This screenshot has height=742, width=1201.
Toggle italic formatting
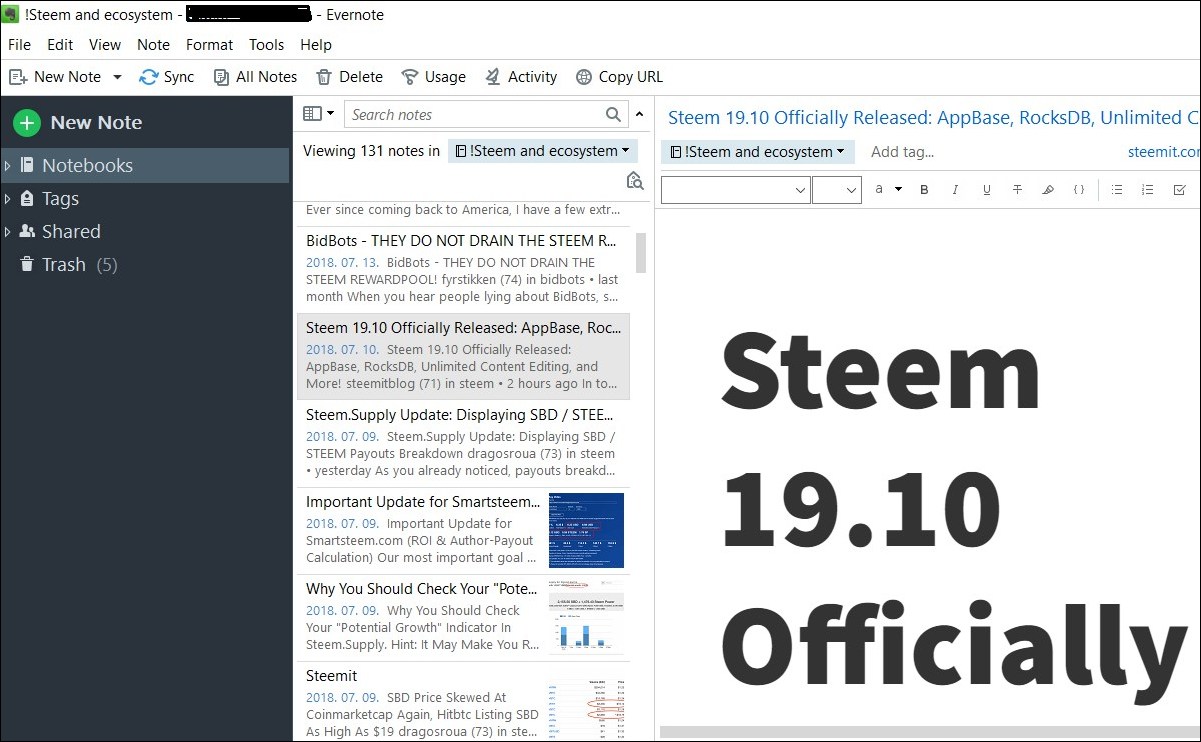pyautogui.click(x=955, y=189)
